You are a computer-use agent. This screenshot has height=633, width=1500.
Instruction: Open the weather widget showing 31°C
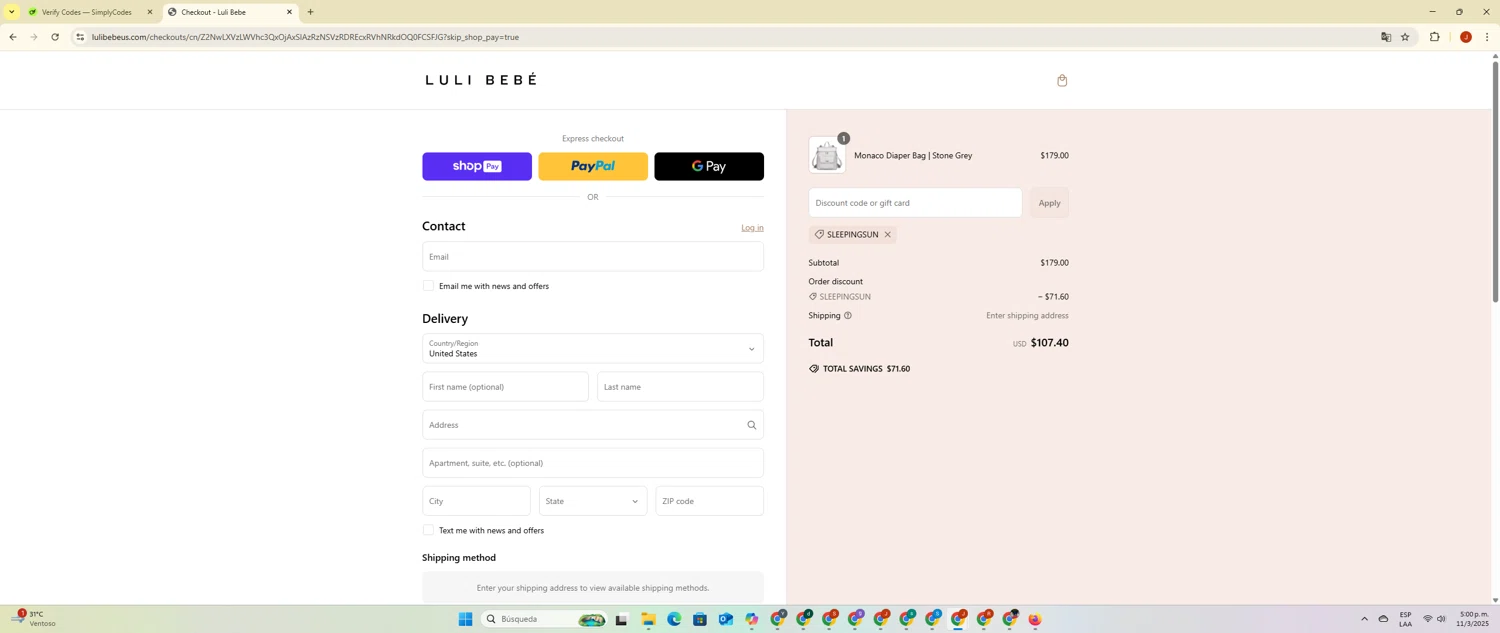pyautogui.click(x=34, y=619)
